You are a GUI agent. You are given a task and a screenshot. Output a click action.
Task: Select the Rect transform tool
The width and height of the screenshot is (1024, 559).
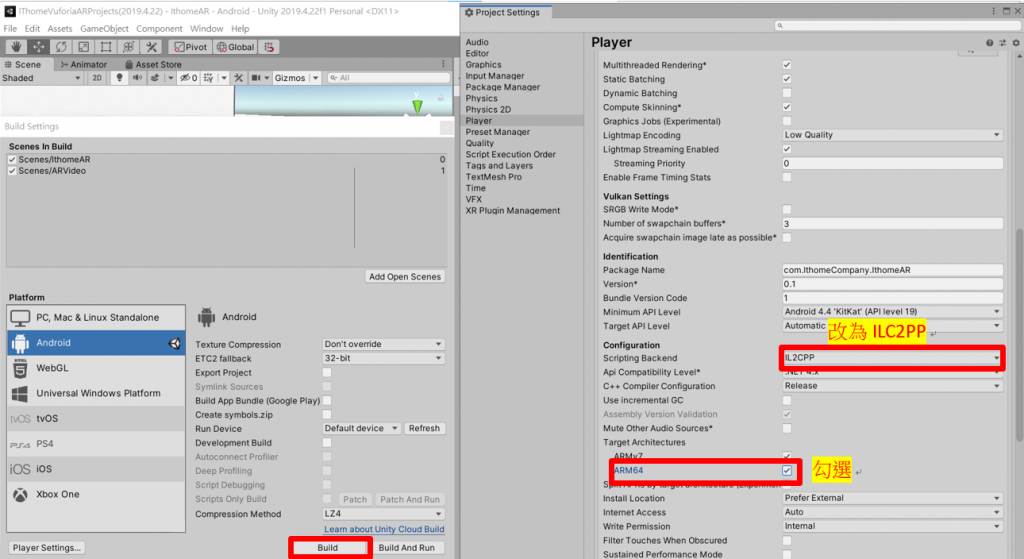[106, 47]
